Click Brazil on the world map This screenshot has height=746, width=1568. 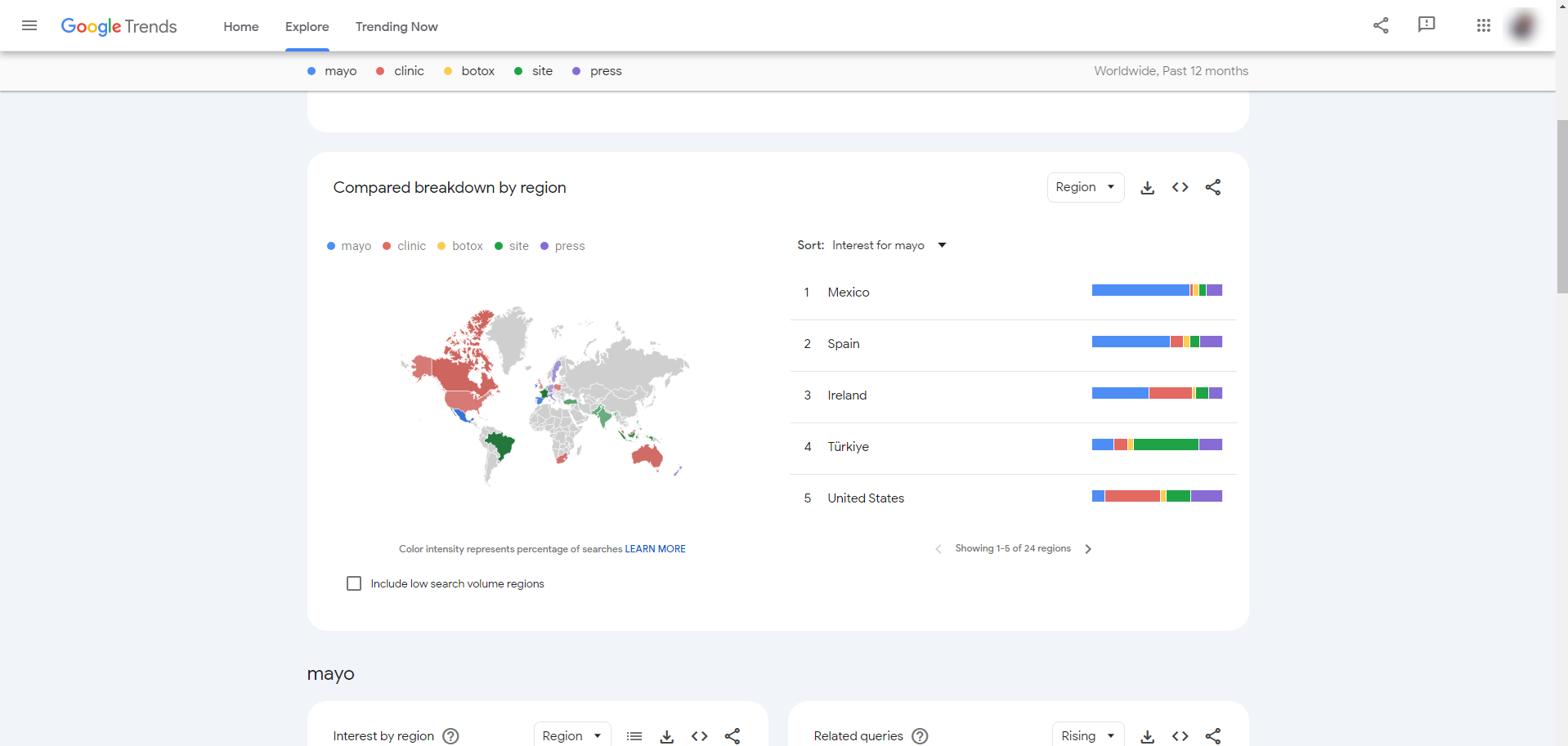(x=501, y=446)
